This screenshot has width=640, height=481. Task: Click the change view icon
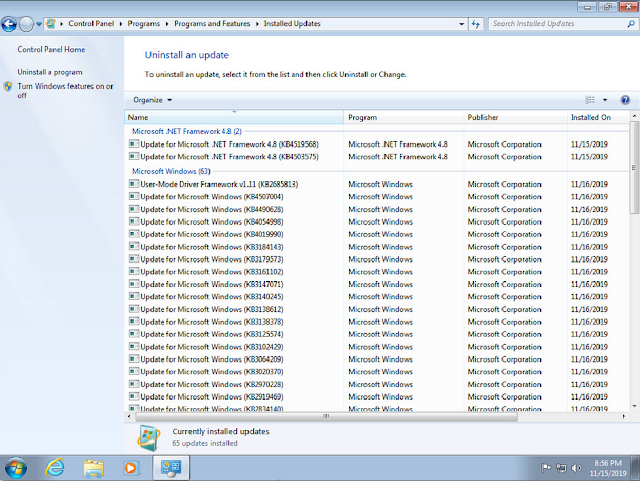point(590,100)
